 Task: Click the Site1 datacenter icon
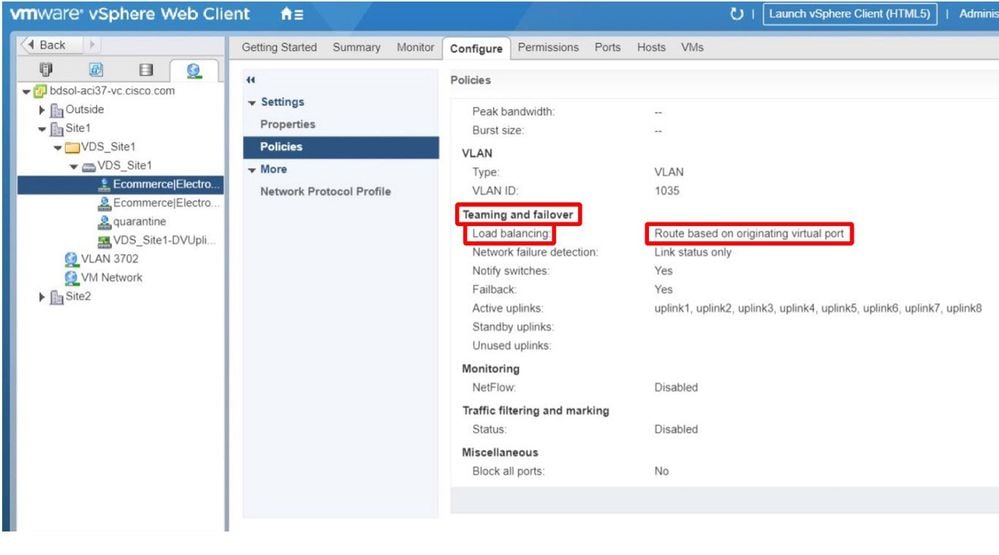click(57, 129)
